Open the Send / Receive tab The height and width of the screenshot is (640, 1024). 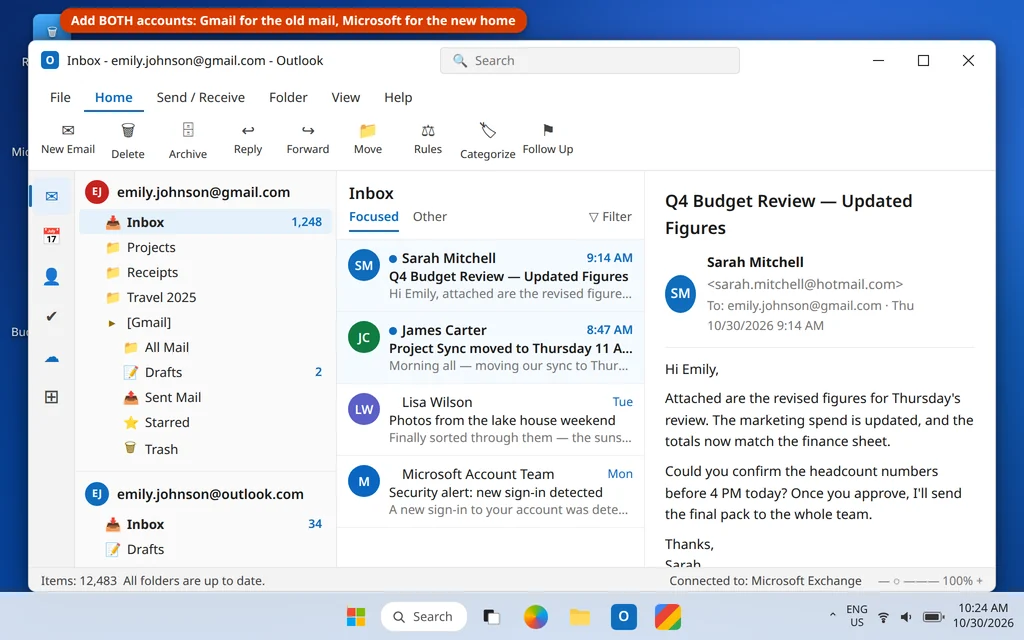[x=200, y=97]
